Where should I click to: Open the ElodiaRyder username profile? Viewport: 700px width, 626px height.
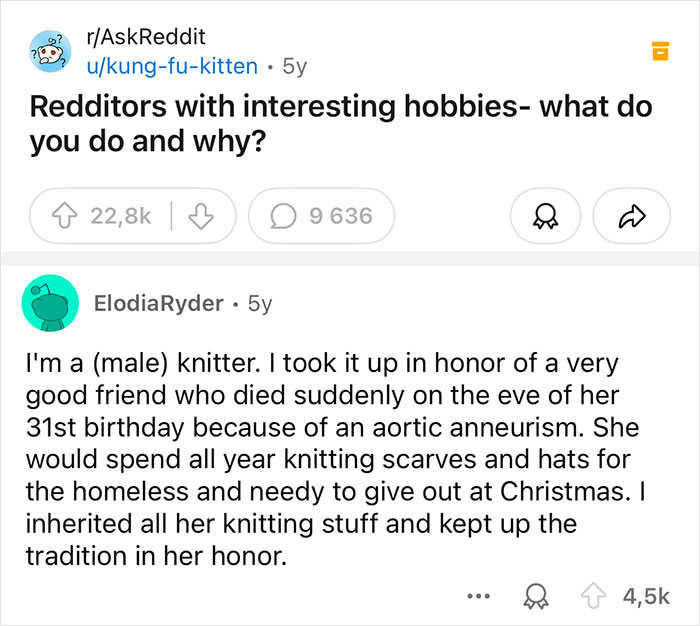click(157, 303)
